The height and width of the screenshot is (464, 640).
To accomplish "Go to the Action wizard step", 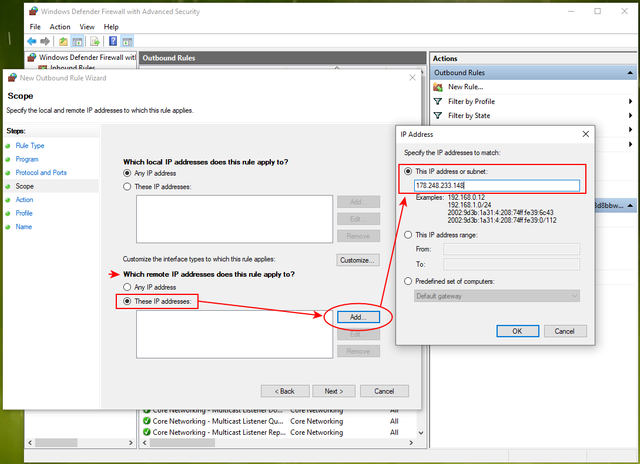I will pyautogui.click(x=24, y=200).
